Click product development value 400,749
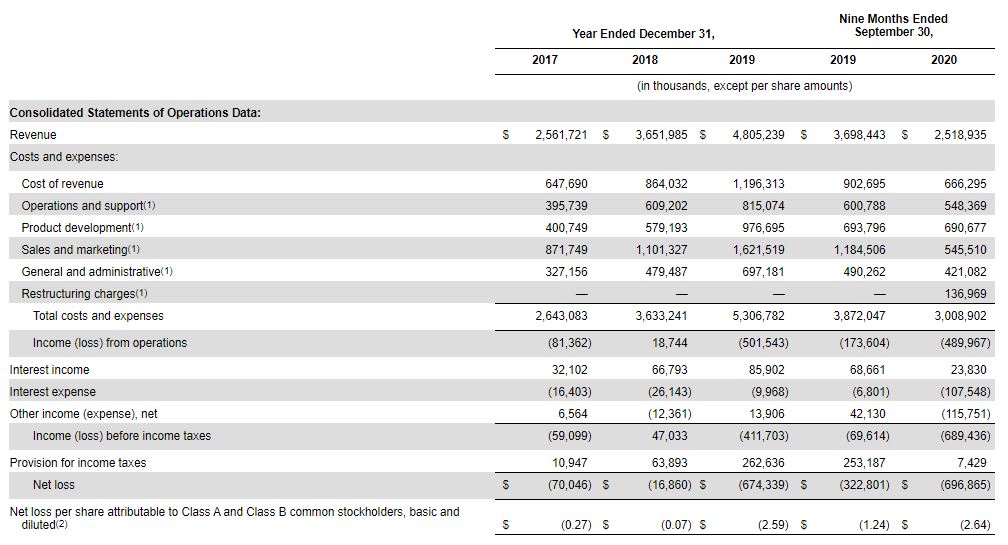The image size is (1008, 545). click(x=566, y=228)
